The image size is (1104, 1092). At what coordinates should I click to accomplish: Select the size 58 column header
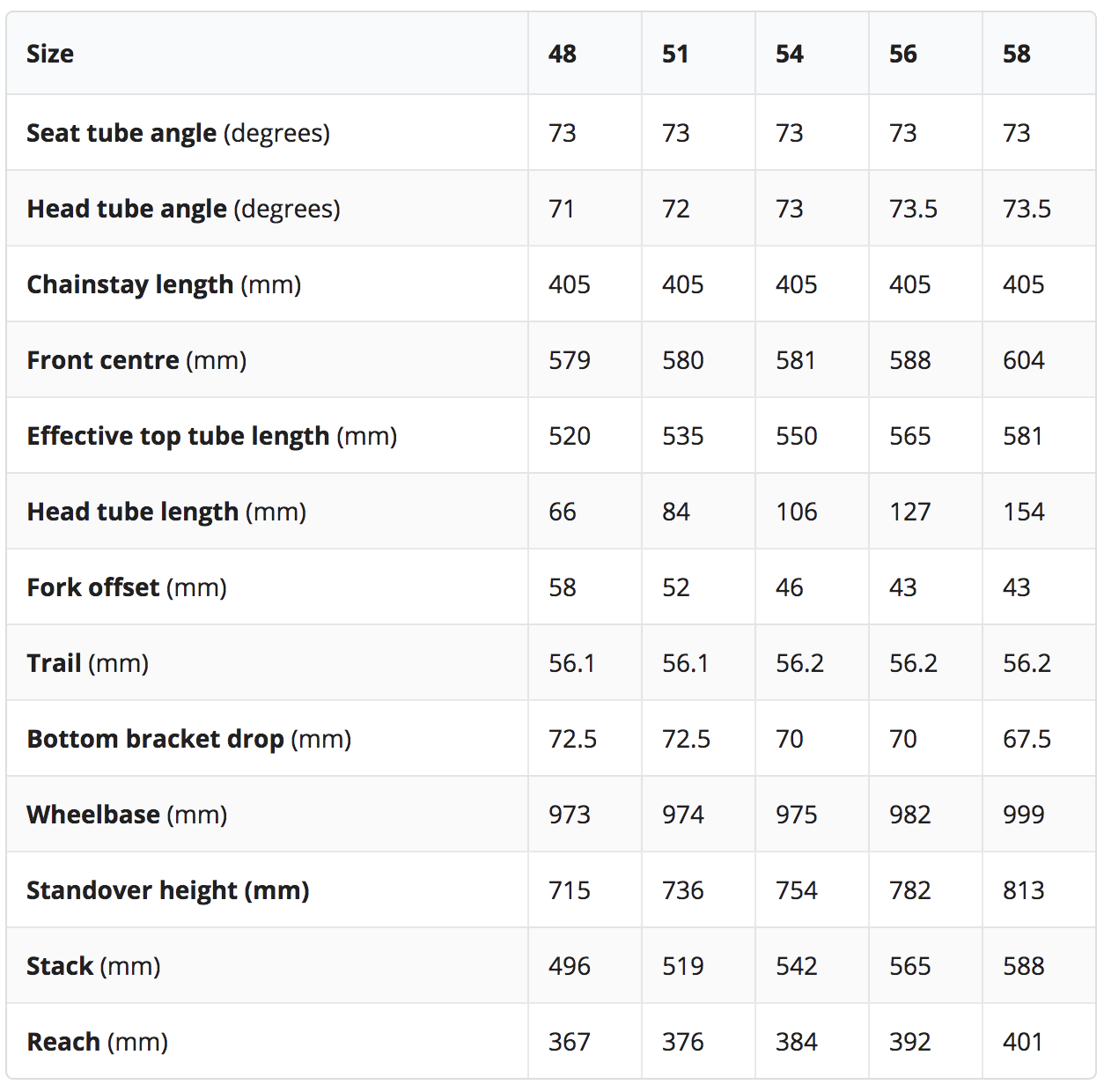click(x=1017, y=55)
